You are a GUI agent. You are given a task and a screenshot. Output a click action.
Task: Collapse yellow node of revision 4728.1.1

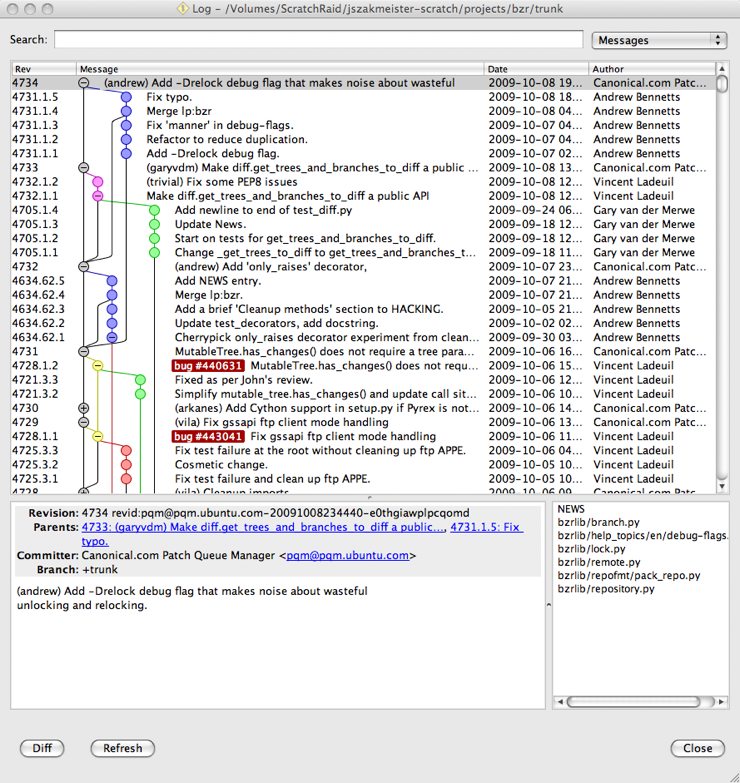(x=98, y=436)
